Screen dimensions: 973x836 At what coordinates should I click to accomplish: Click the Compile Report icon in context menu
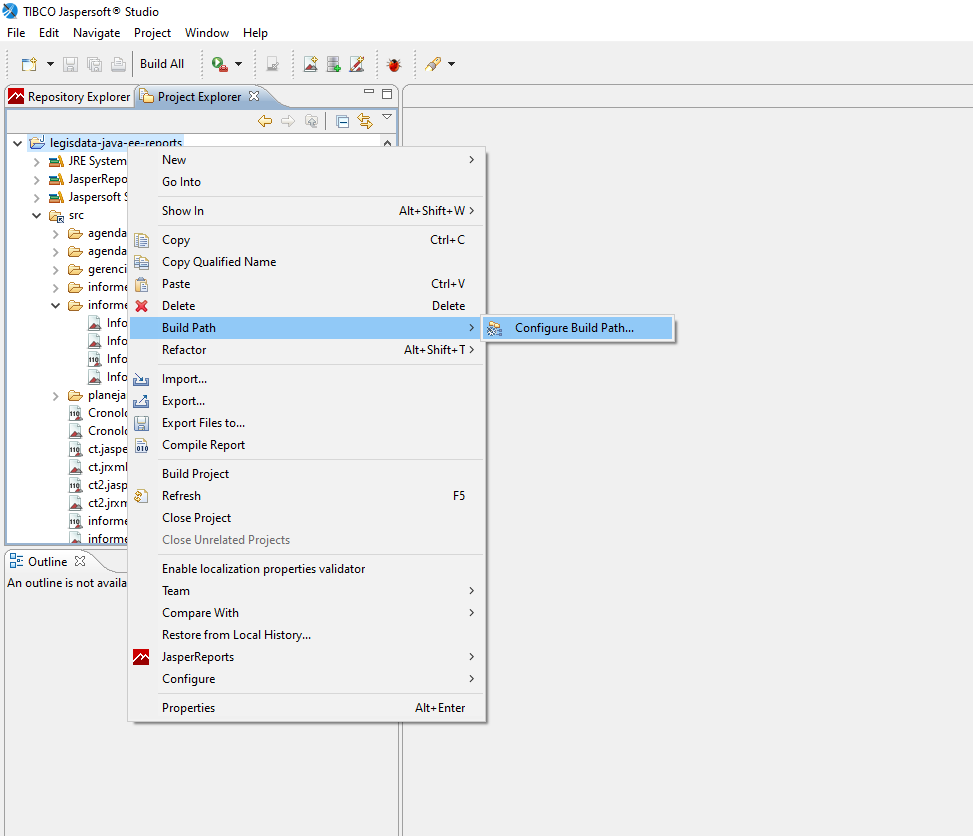(x=142, y=445)
